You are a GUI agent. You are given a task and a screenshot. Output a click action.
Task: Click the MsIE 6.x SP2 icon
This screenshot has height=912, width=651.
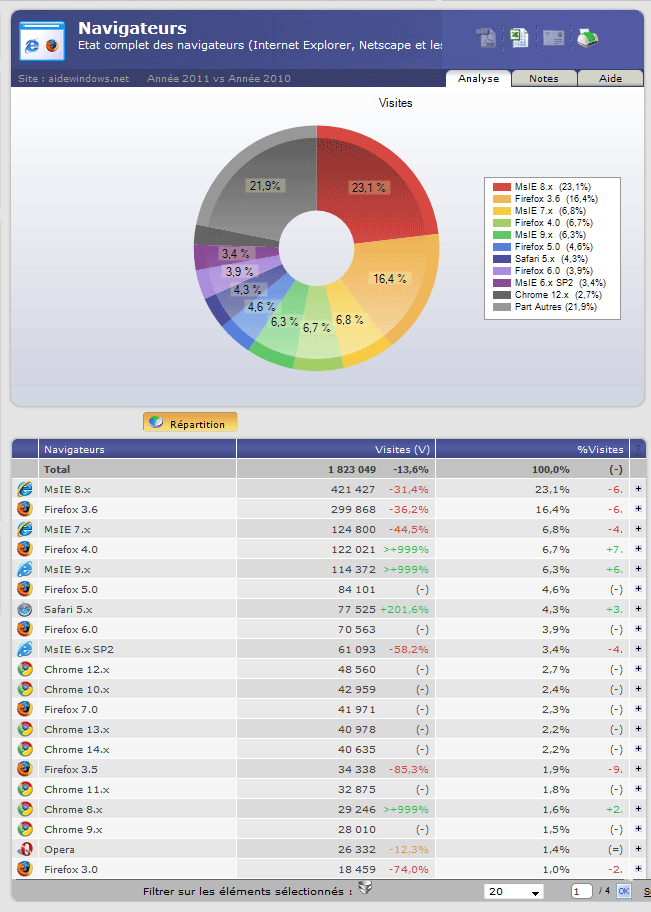[24, 649]
